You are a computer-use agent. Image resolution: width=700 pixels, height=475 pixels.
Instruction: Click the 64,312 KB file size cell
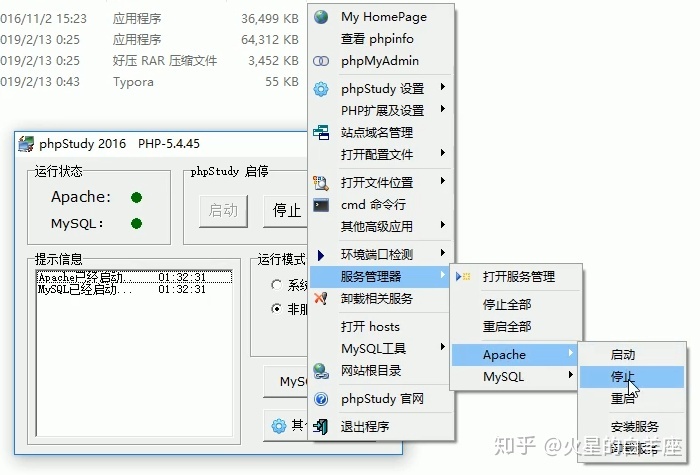(270, 40)
